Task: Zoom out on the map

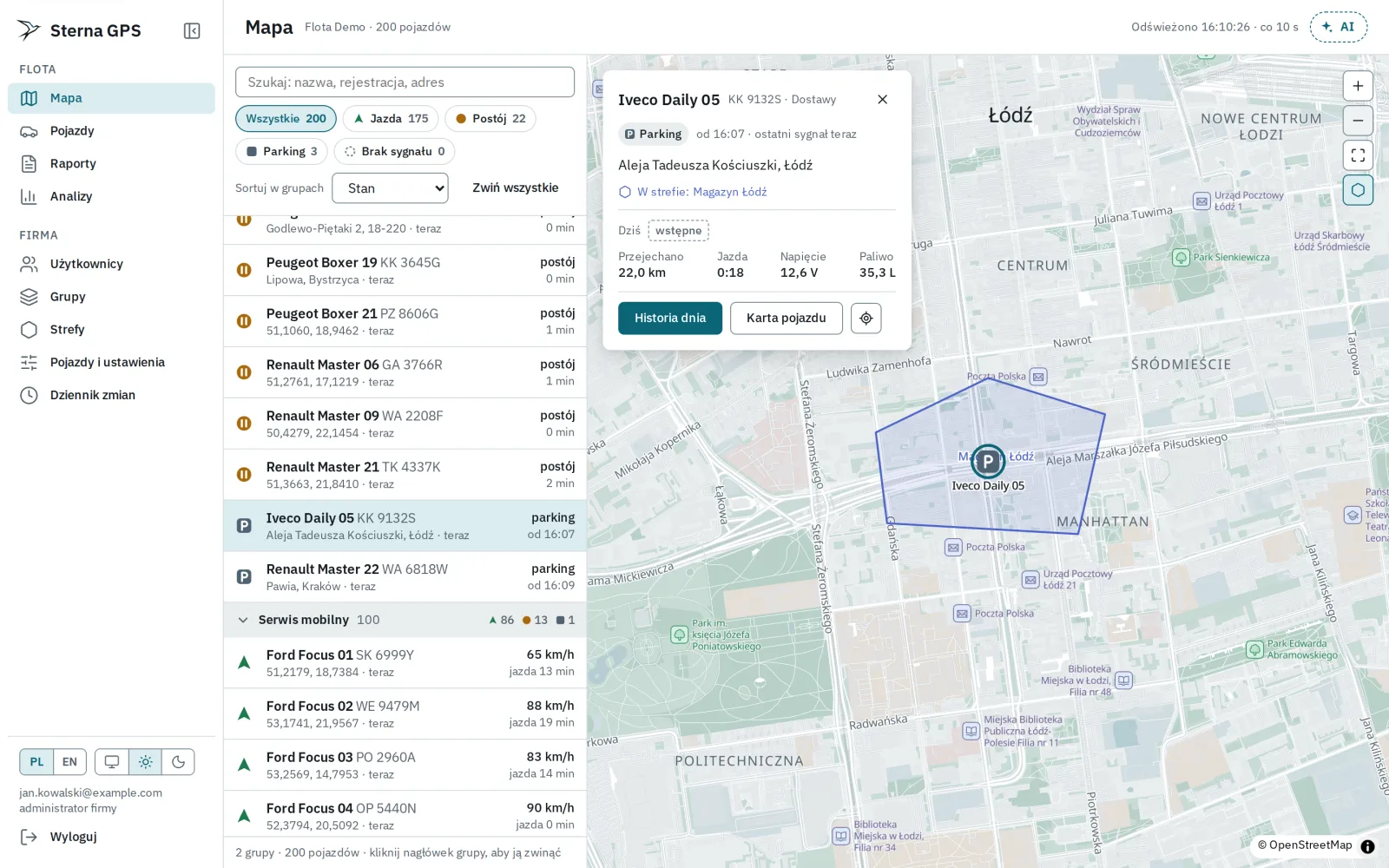Action: pyautogui.click(x=1358, y=121)
